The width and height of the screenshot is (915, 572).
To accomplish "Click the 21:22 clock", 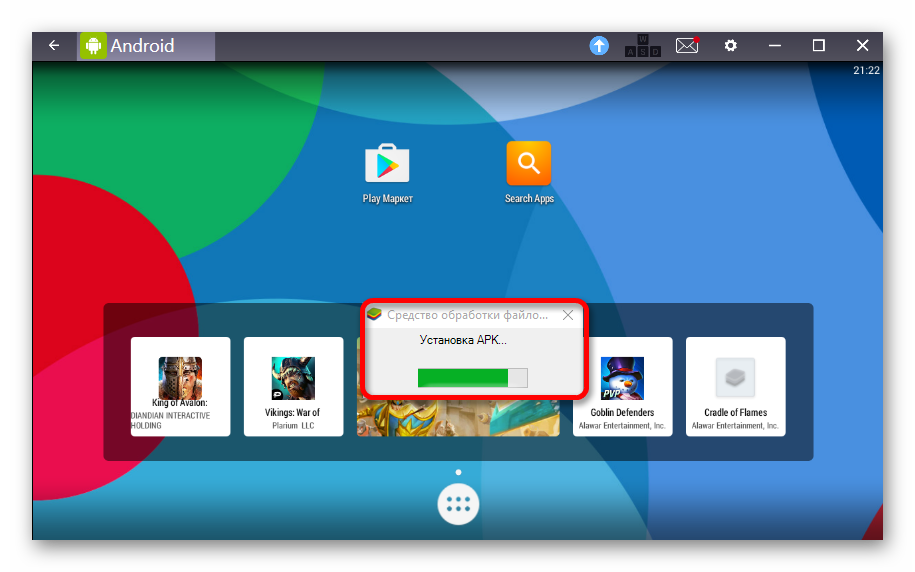I will [865, 71].
